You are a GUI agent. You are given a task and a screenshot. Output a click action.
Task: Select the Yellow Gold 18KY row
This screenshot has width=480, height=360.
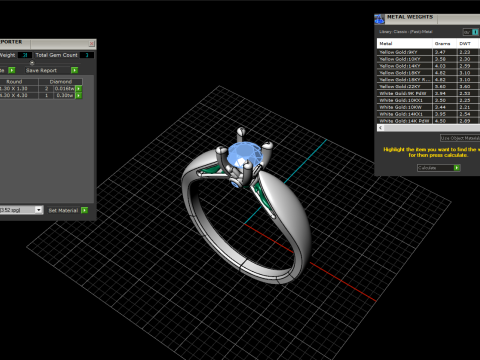[428, 73]
